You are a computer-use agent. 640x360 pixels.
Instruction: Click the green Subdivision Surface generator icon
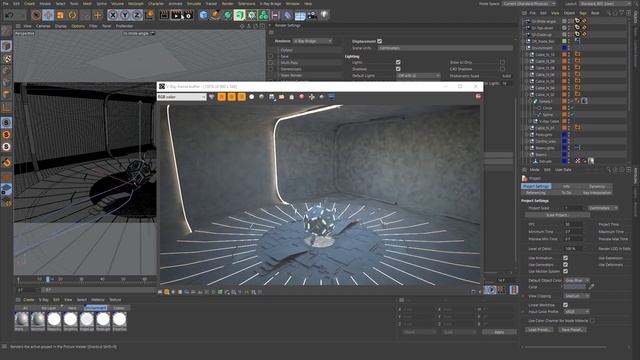227,15
